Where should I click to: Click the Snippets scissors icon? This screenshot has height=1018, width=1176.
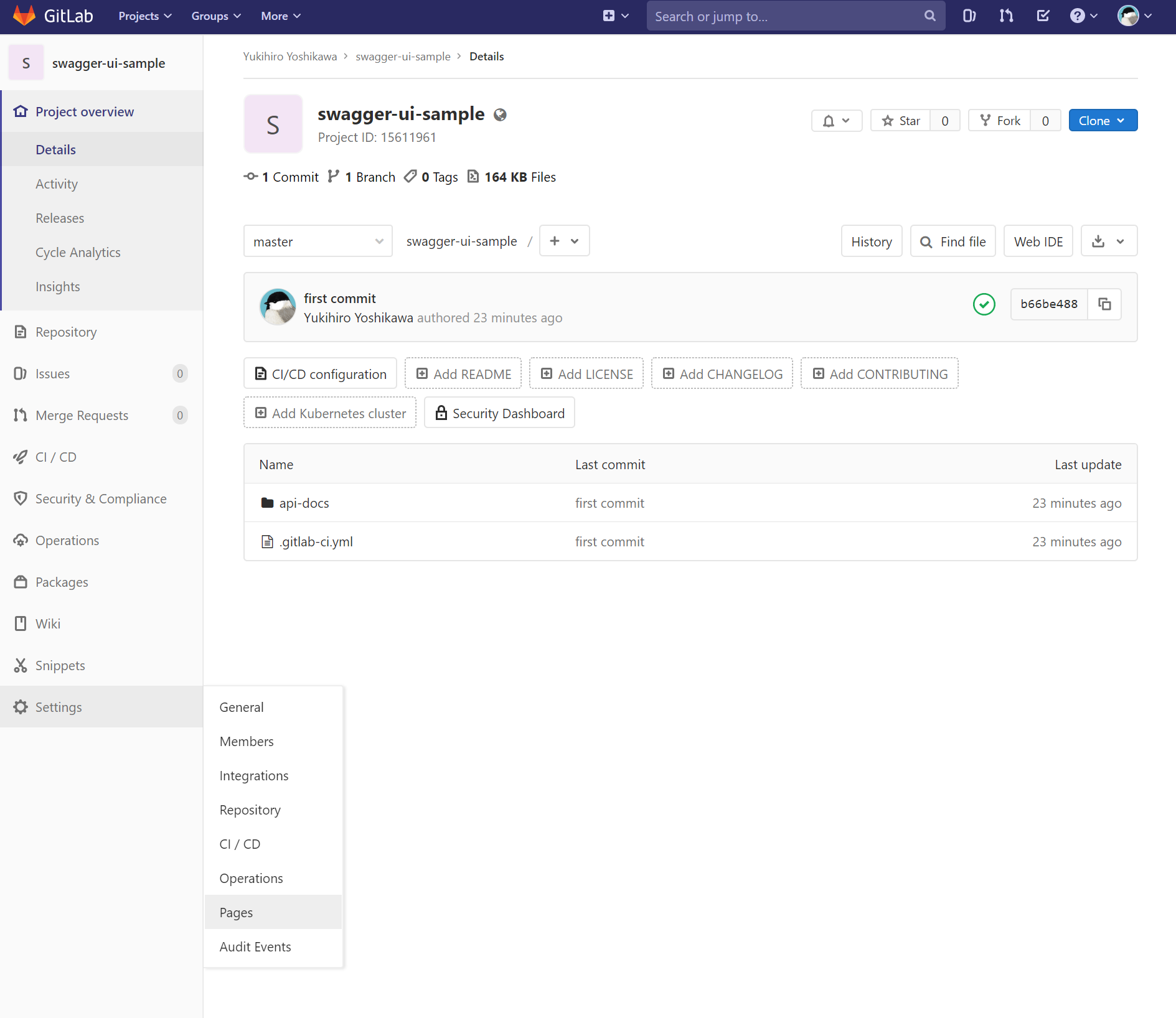[21, 665]
